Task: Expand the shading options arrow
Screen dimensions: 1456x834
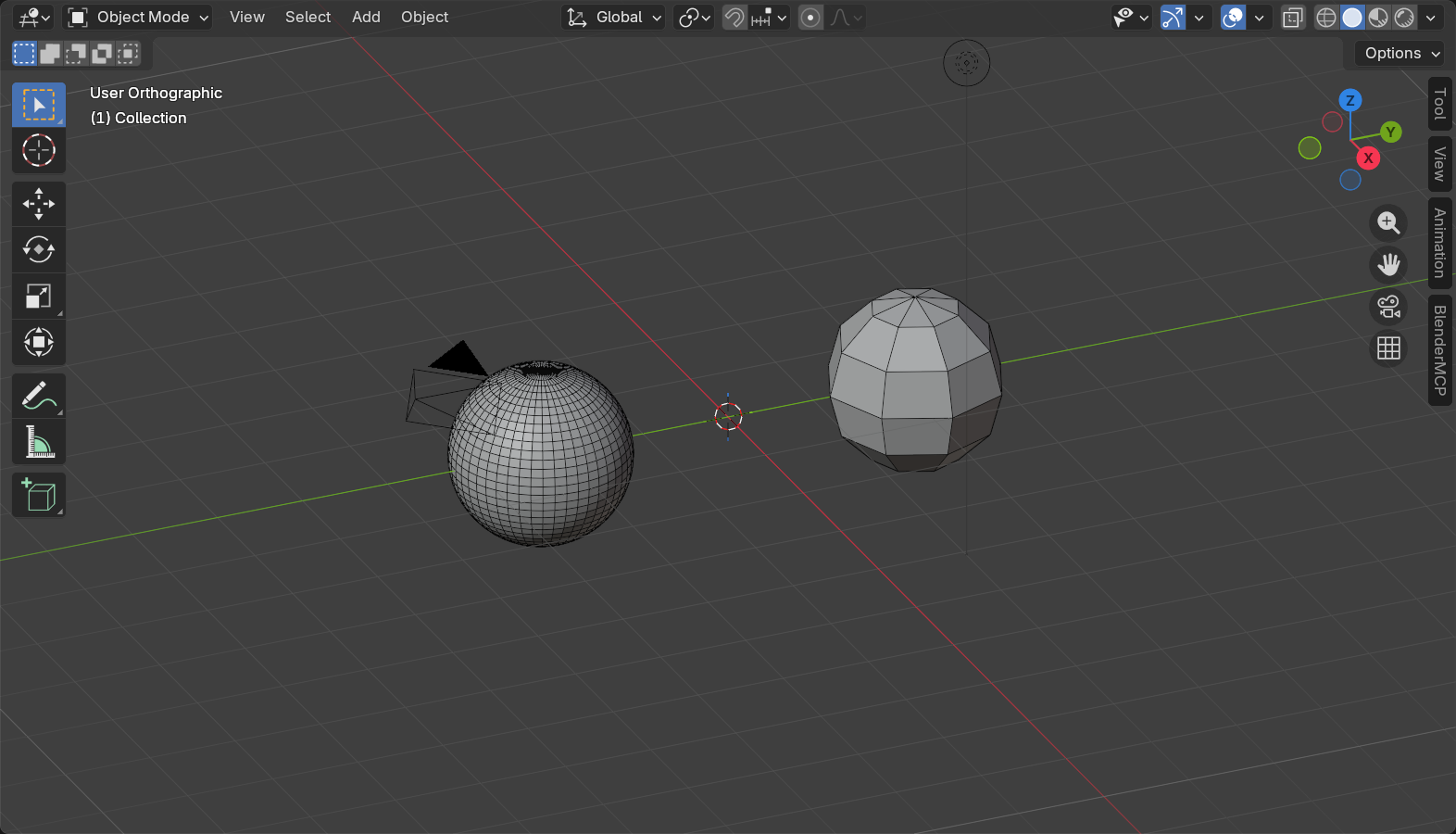Action: [1431, 17]
